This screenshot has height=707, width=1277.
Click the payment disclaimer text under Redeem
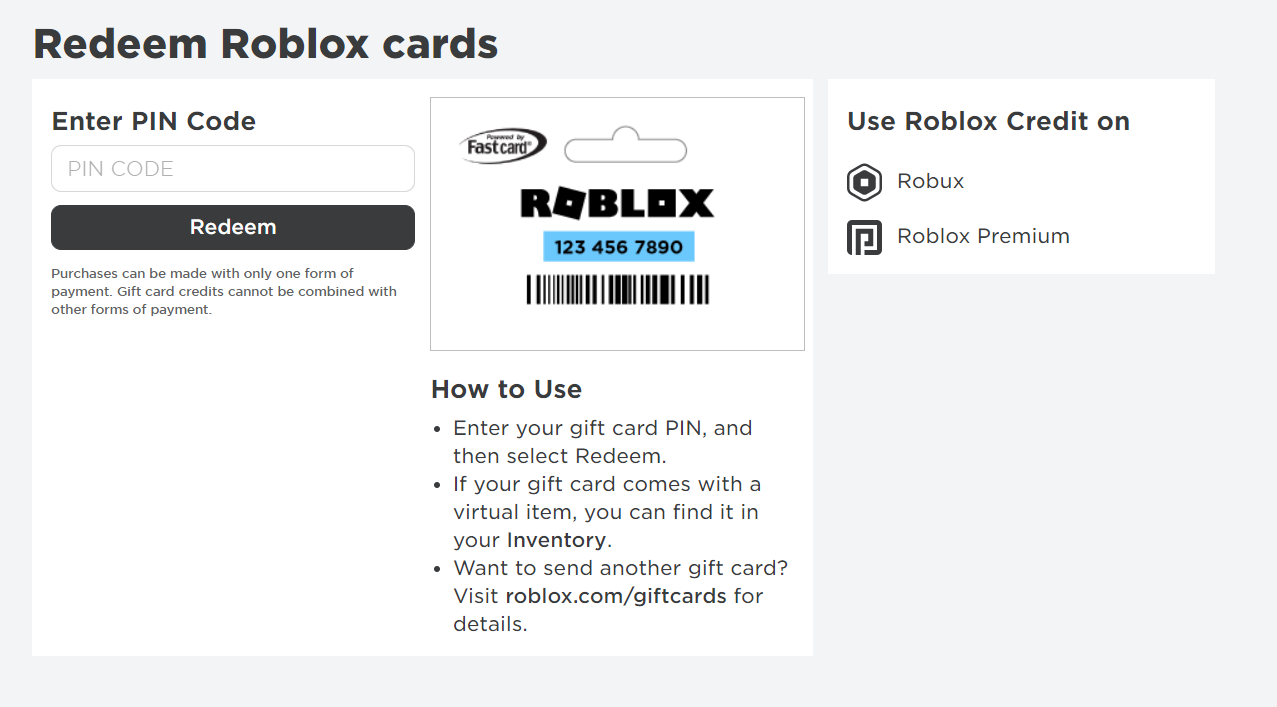[224, 291]
